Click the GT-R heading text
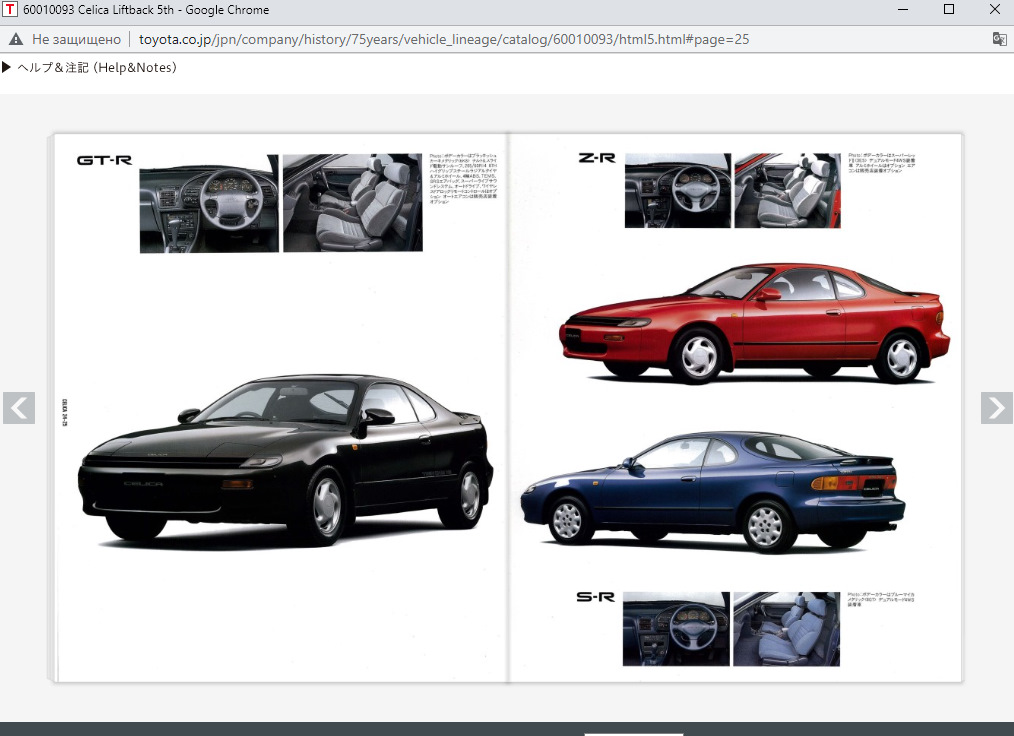 (104, 160)
